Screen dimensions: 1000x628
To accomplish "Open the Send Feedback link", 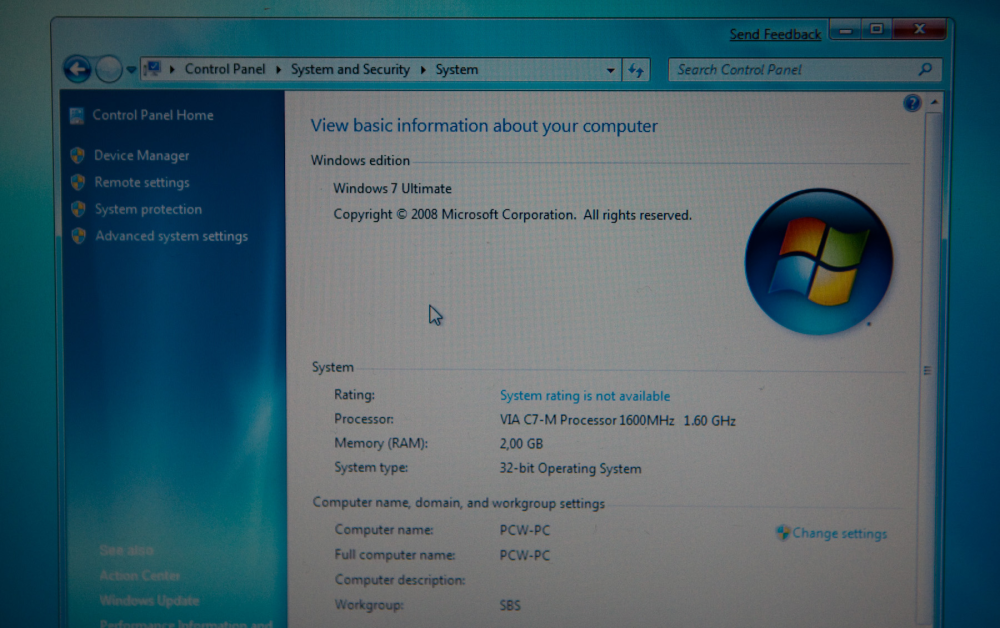I will tap(775, 34).
